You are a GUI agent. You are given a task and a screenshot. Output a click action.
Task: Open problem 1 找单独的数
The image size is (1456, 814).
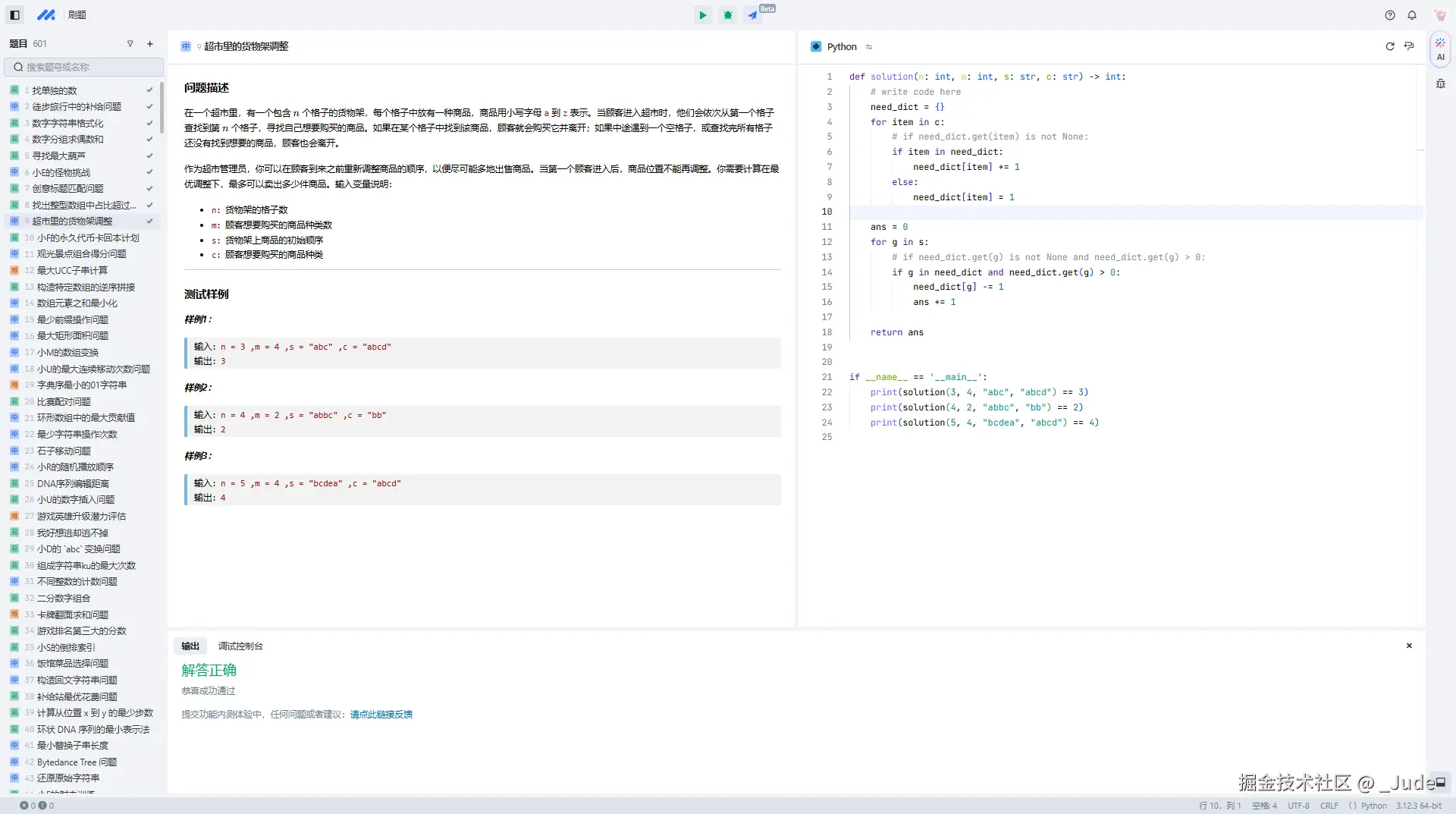point(82,90)
